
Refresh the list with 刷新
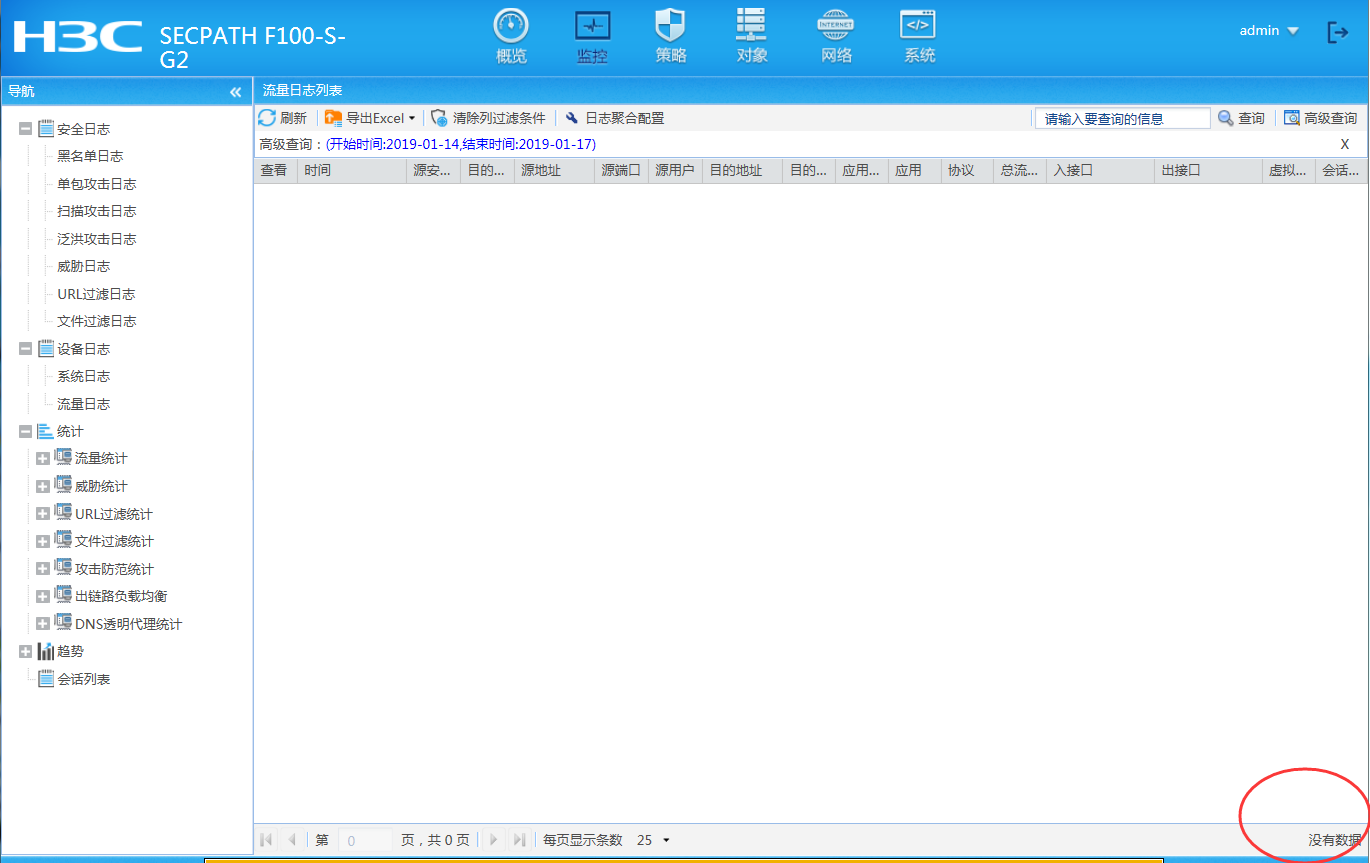point(283,118)
